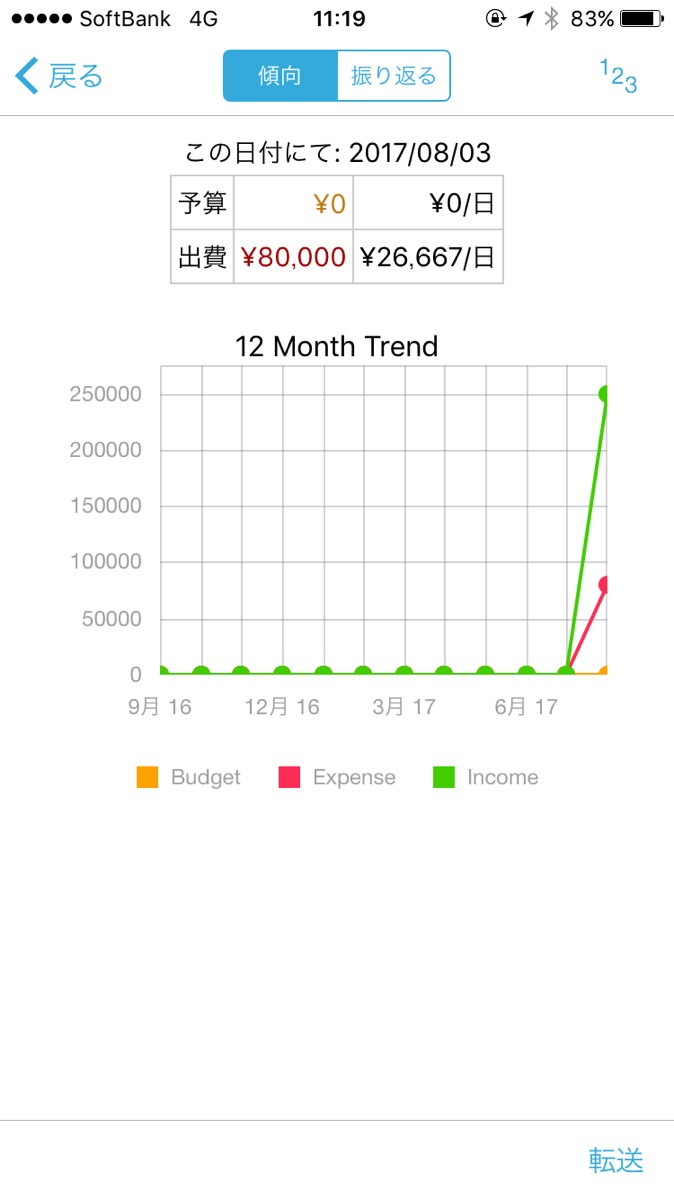Open the 123 numbers view icon
674x1200 pixels.
pyautogui.click(x=618, y=76)
